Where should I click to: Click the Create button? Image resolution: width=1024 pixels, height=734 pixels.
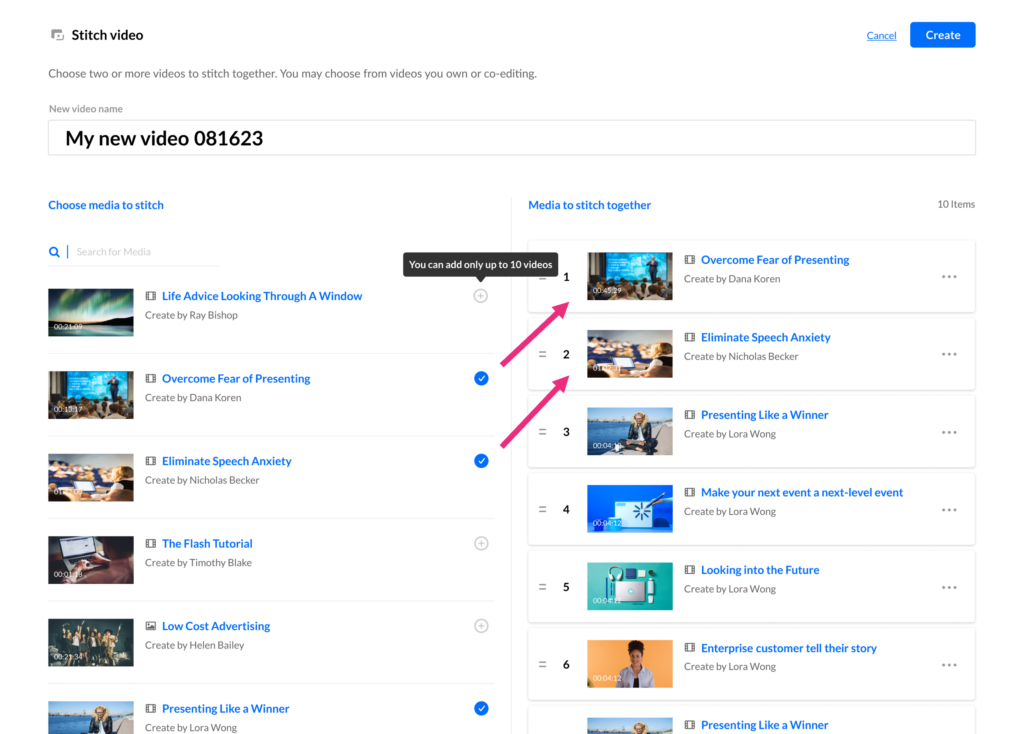[942, 35]
